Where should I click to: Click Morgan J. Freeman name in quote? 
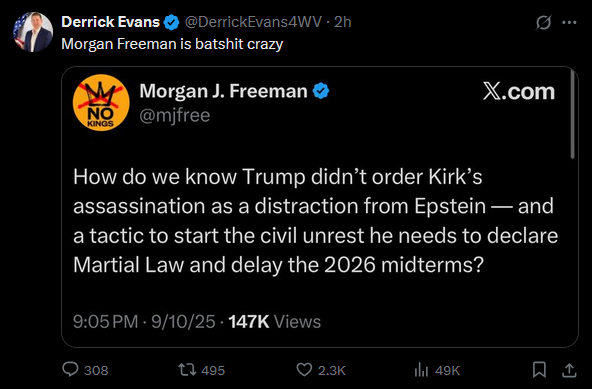[223, 91]
